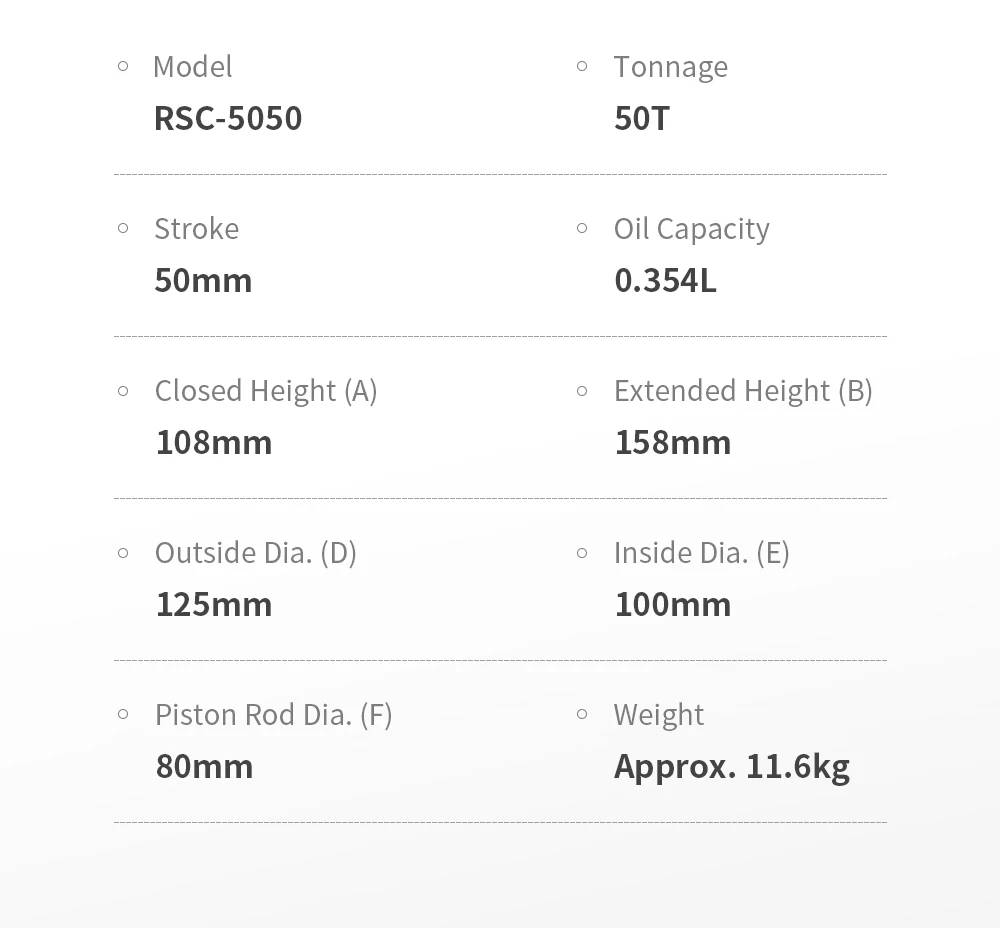1000x928 pixels.
Task: Select the 80mm piston rod value
Action: [204, 767]
